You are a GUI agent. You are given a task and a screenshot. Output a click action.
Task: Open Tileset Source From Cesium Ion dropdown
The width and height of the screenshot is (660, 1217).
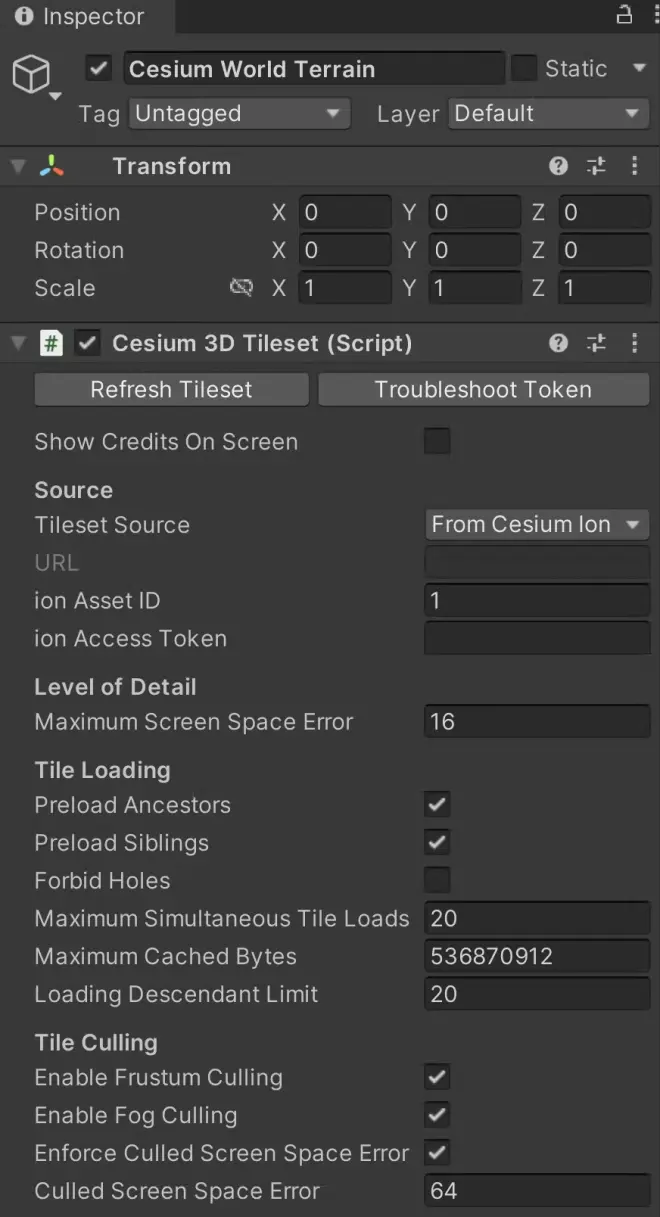(x=537, y=525)
